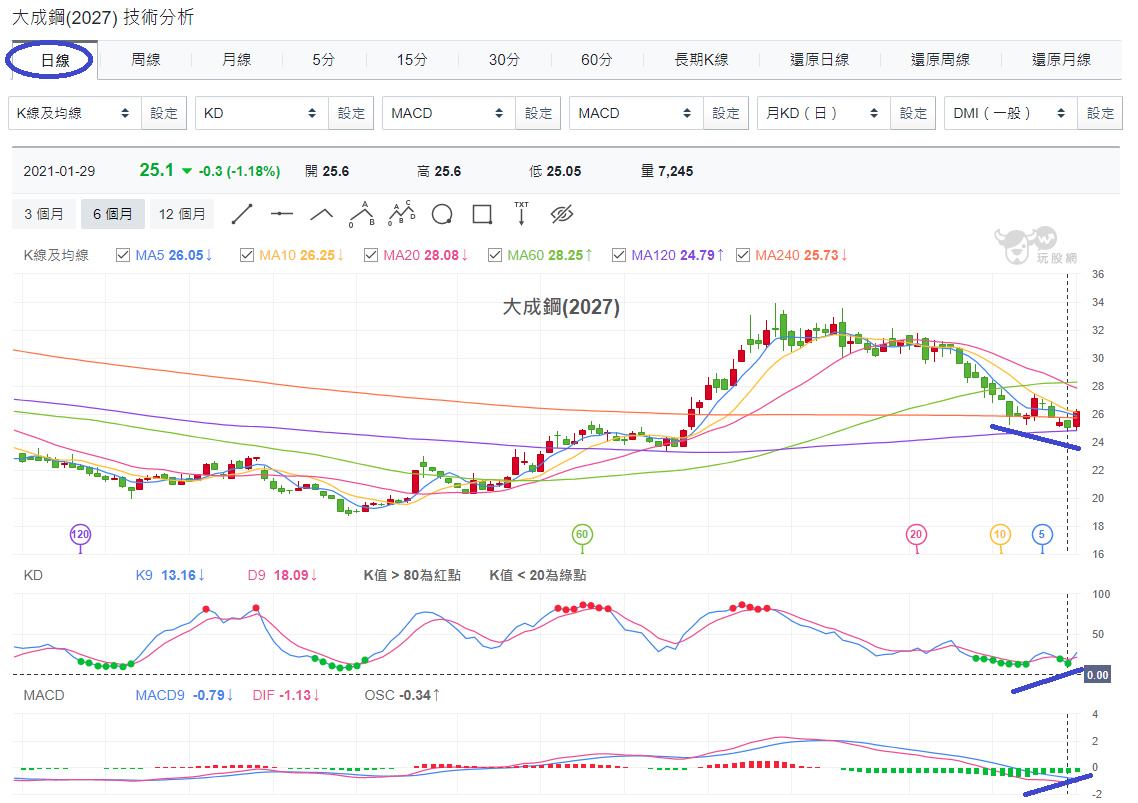Toggle the MA240 moving average checkbox
The width and height of the screenshot is (1138, 803).
click(742, 255)
